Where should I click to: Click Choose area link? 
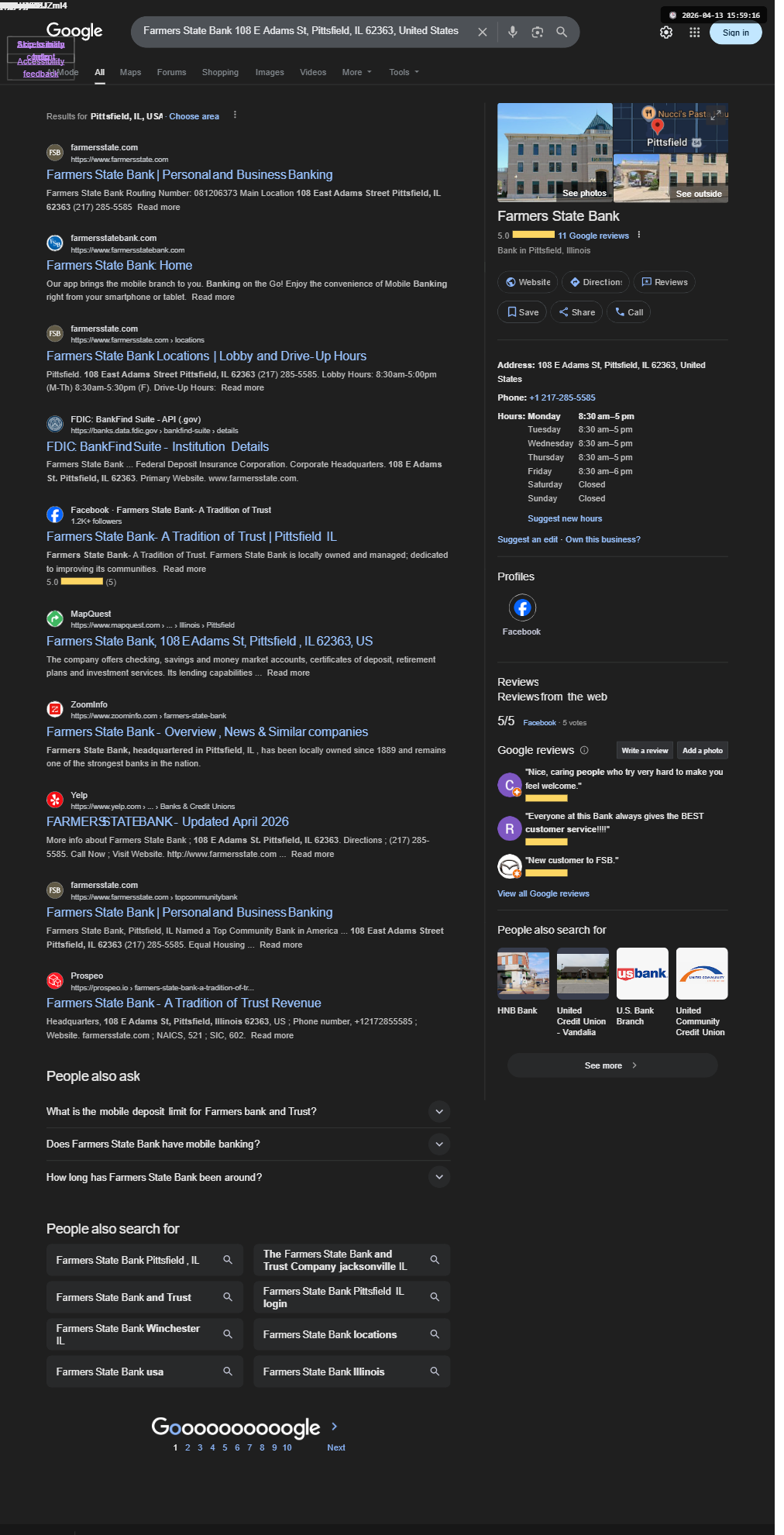point(194,116)
